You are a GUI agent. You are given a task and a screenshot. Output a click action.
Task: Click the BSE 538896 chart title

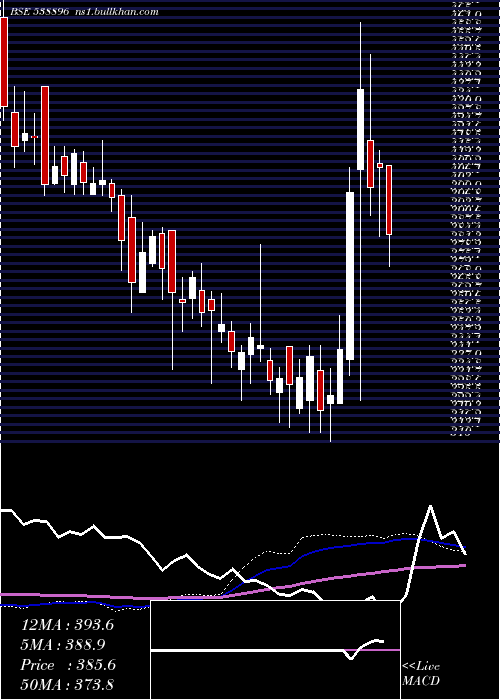(39, 12)
